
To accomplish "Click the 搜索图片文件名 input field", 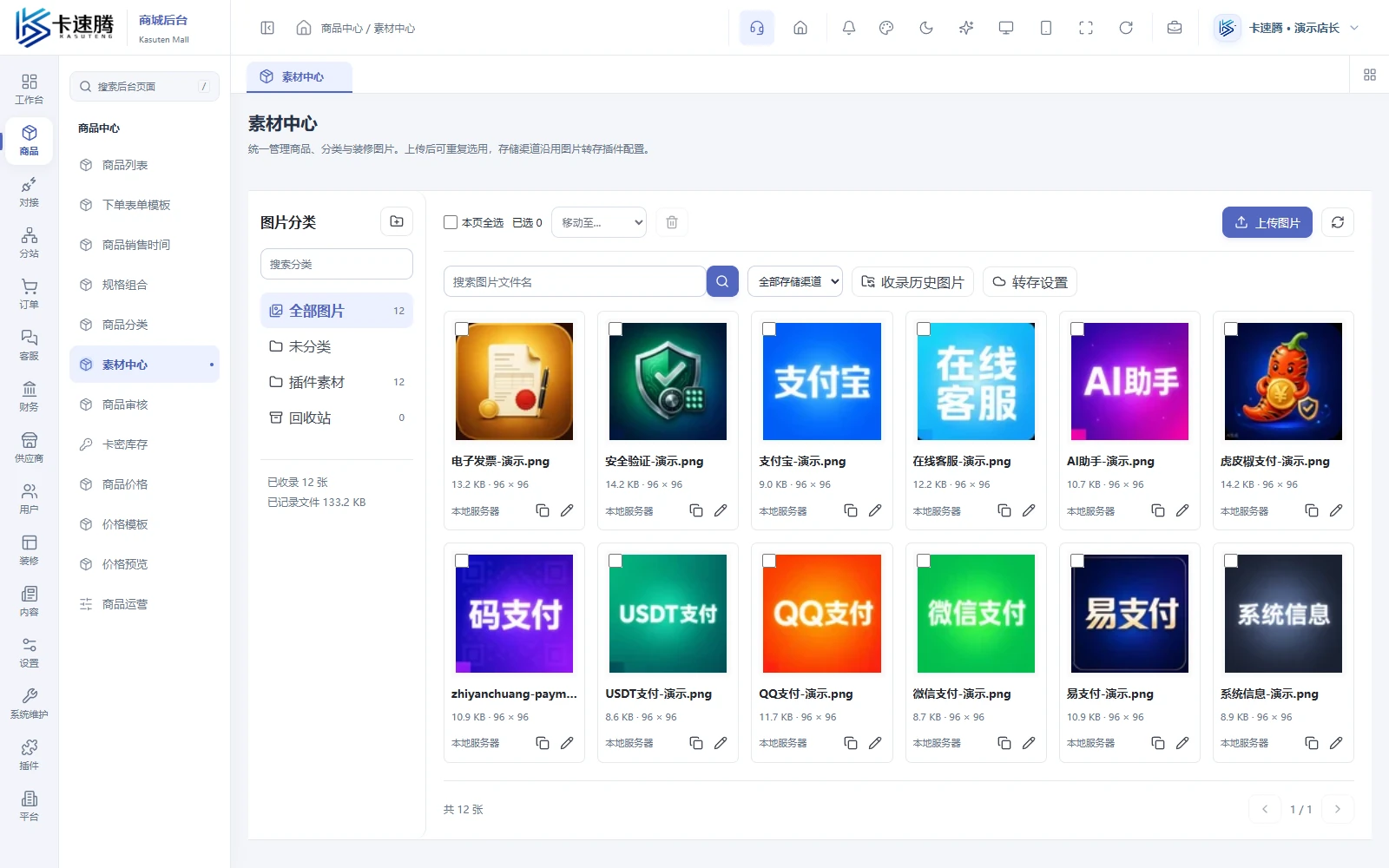I will [x=575, y=281].
